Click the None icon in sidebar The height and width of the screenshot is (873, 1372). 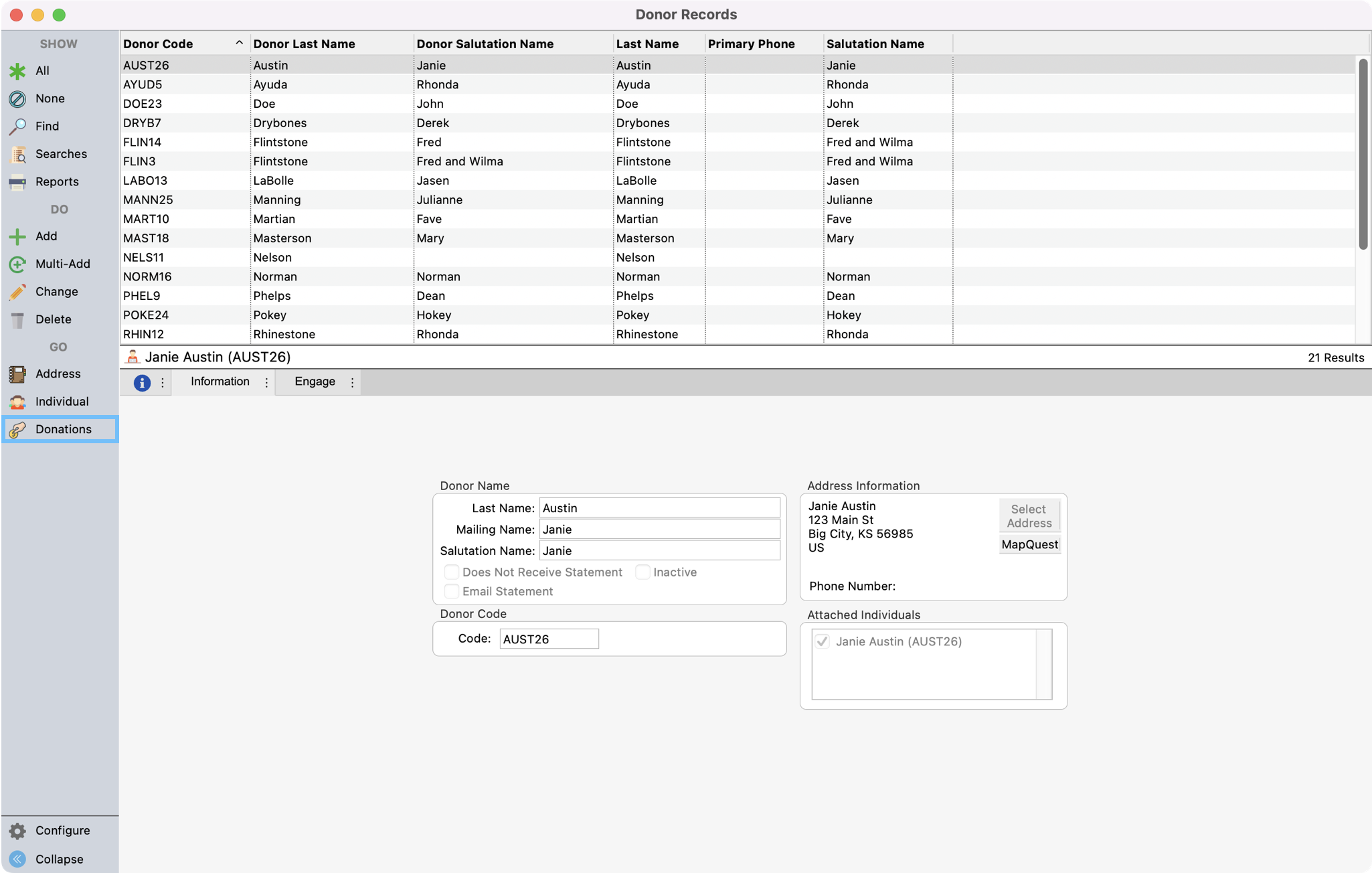tap(17, 99)
